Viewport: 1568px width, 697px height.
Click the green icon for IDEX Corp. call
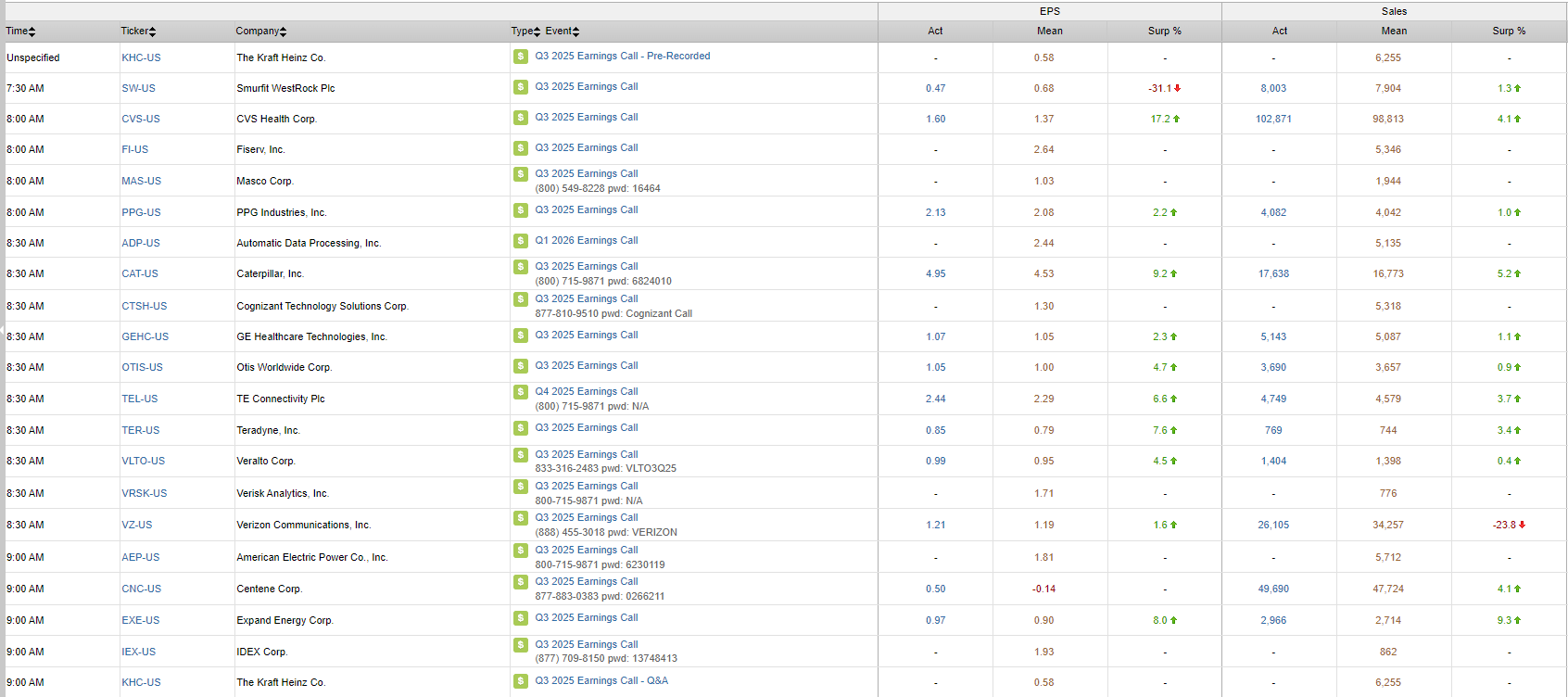tap(521, 645)
